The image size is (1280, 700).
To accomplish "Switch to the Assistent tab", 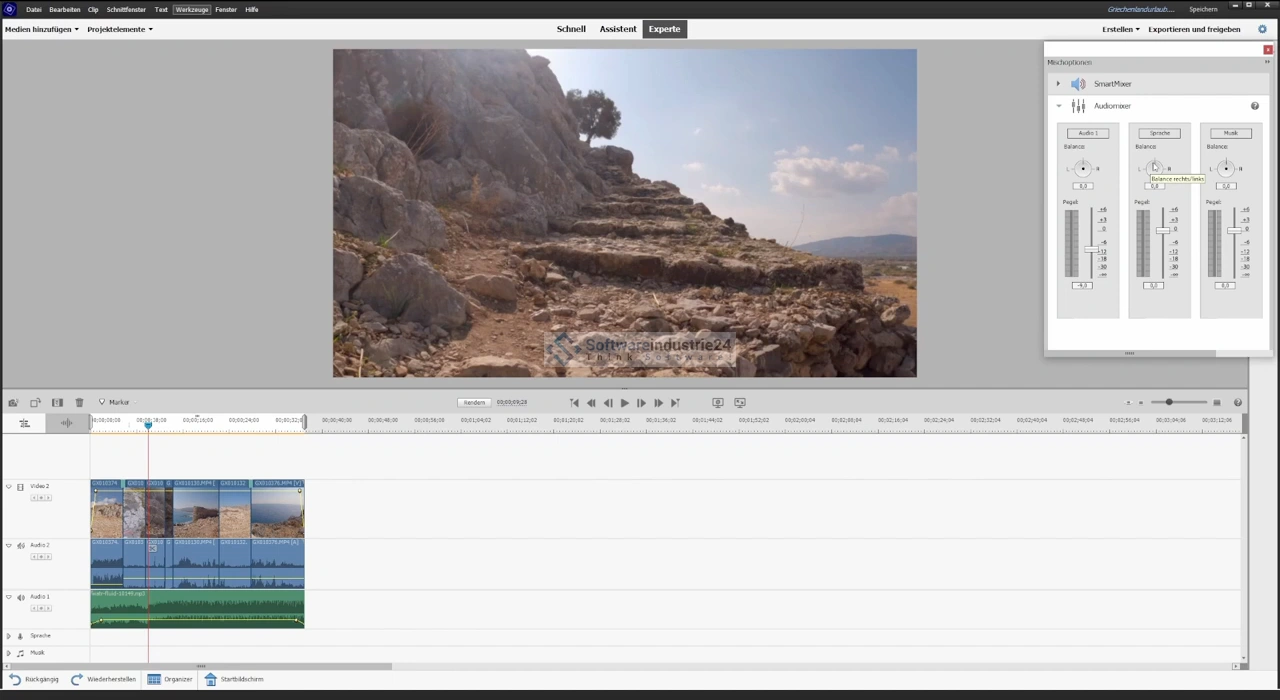I will point(617,29).
